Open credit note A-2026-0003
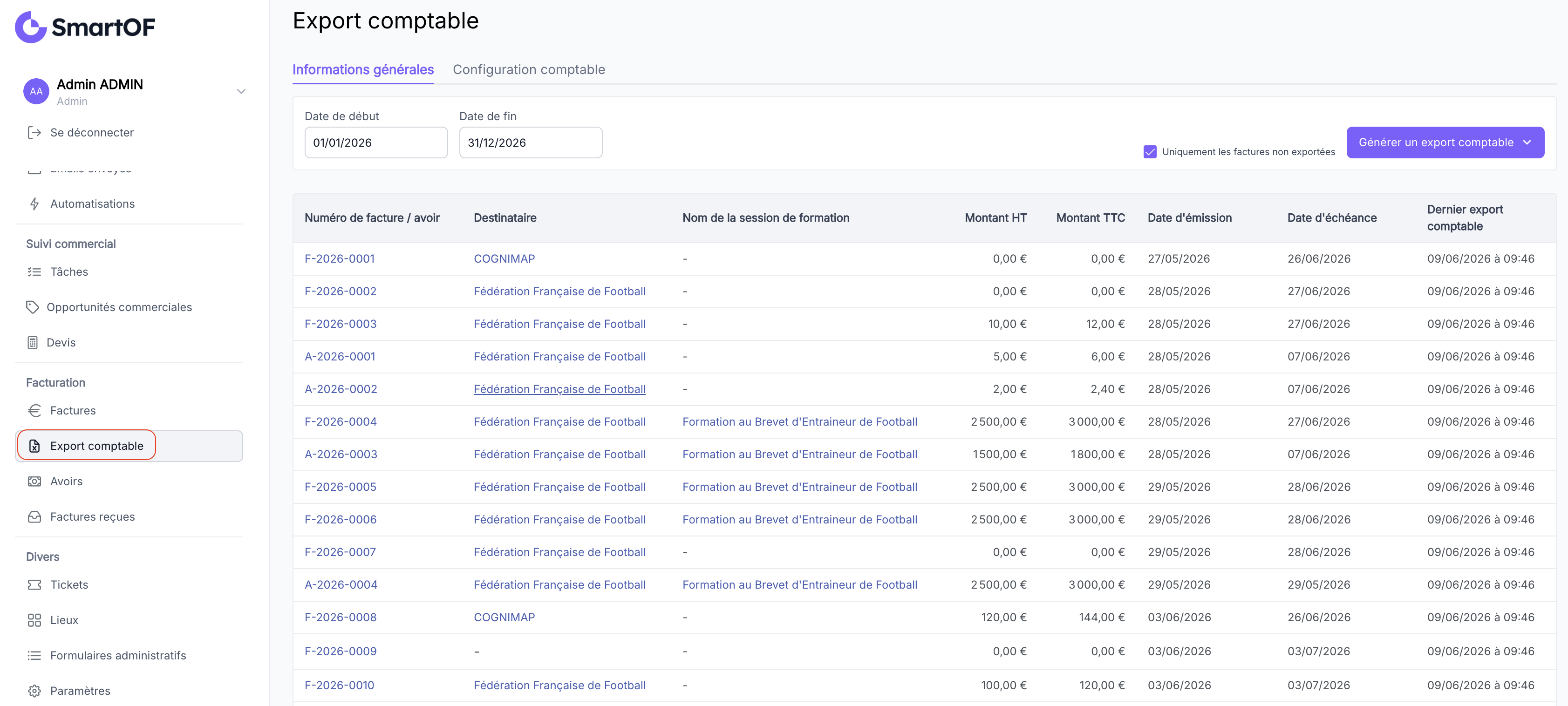1568x706 pixels. point(340,455)
